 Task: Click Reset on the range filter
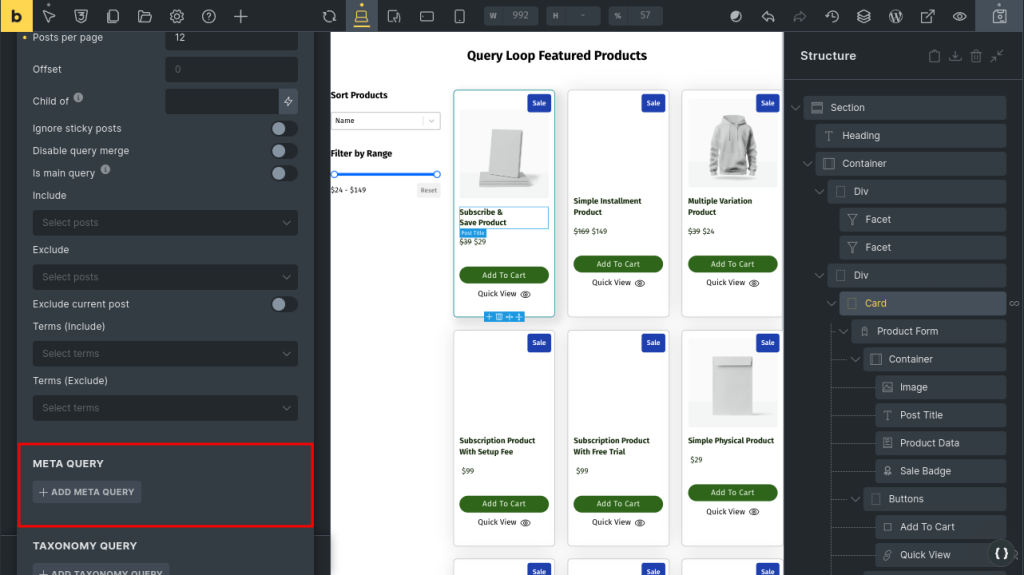point(428,190)
